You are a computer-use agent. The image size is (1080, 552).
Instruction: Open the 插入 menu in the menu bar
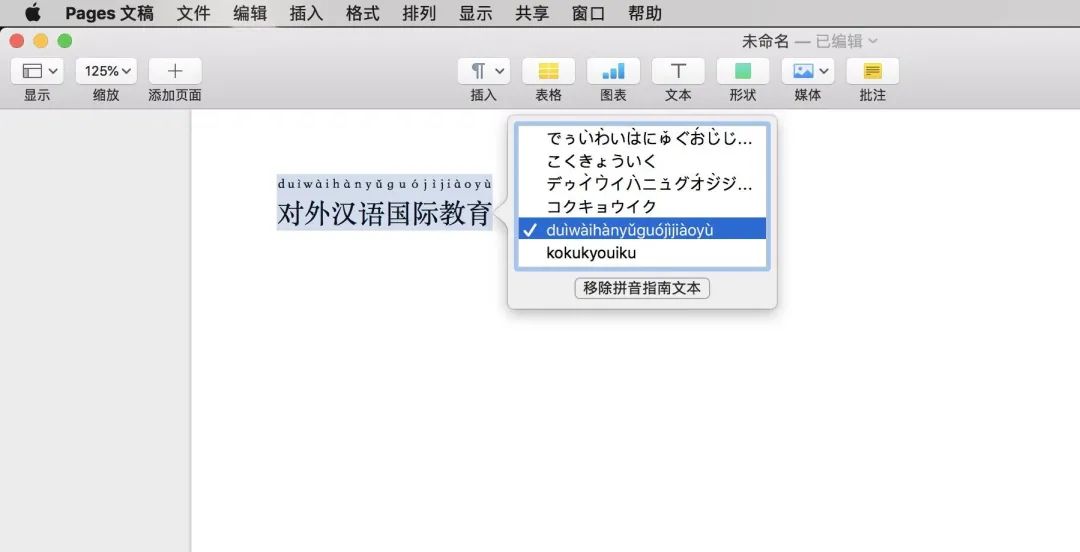point(306,13)
